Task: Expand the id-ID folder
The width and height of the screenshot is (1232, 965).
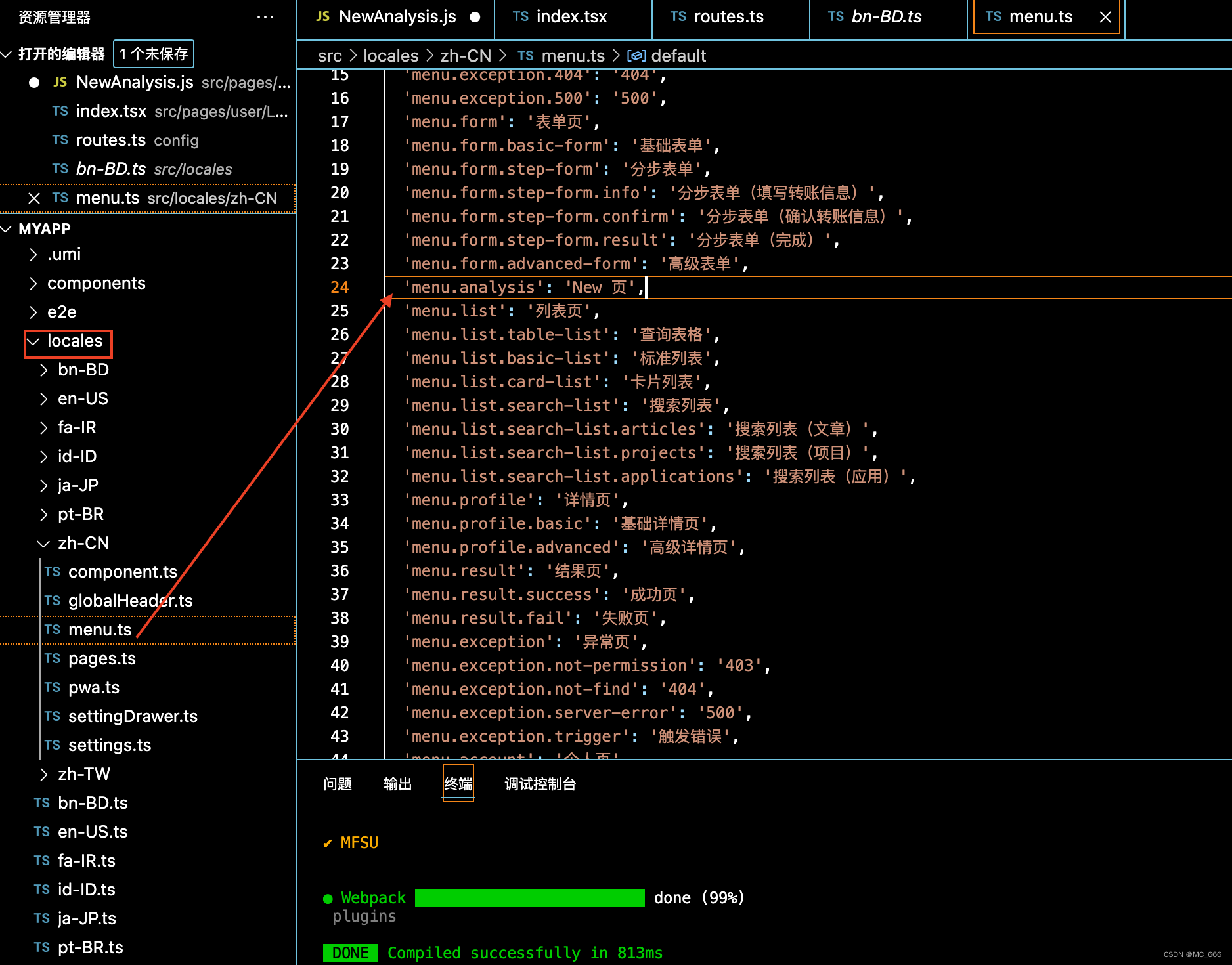Action: click(x=44, y=457)
